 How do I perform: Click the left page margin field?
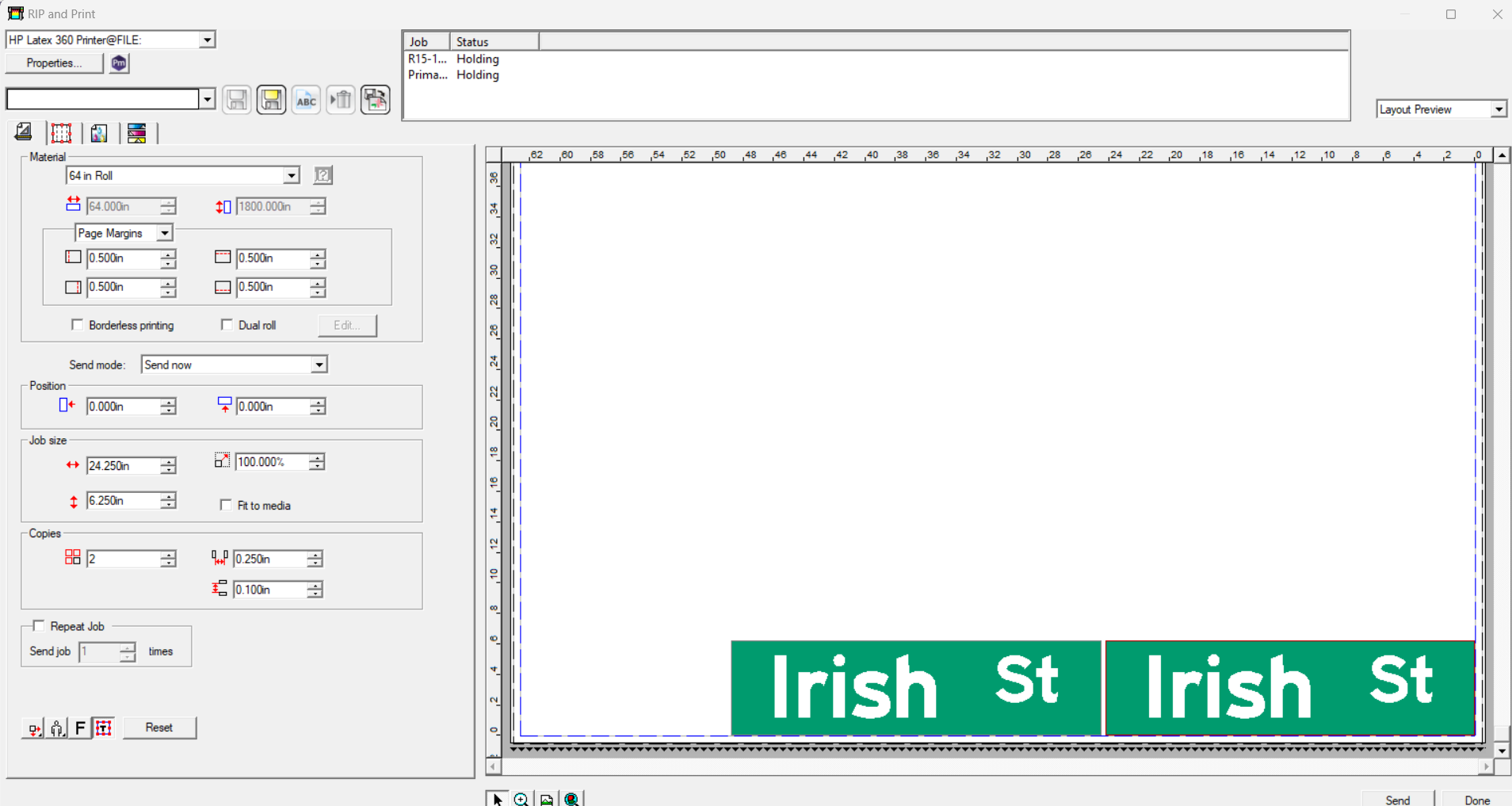pos(124,258)
